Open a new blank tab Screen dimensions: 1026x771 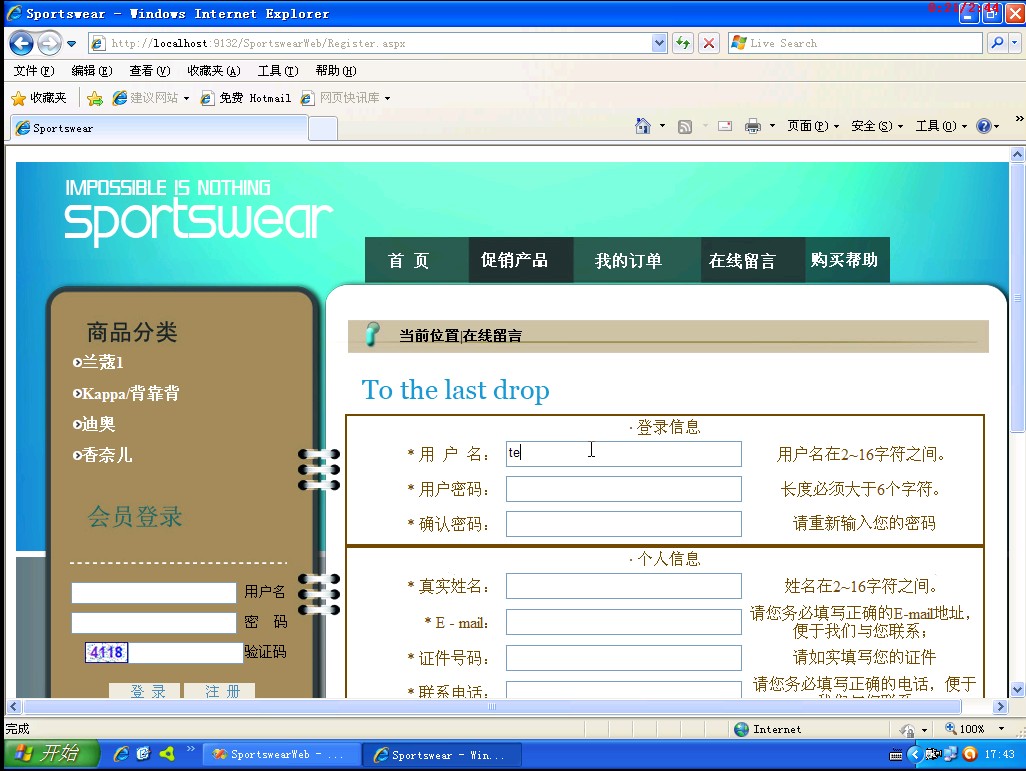click(323, 128)
